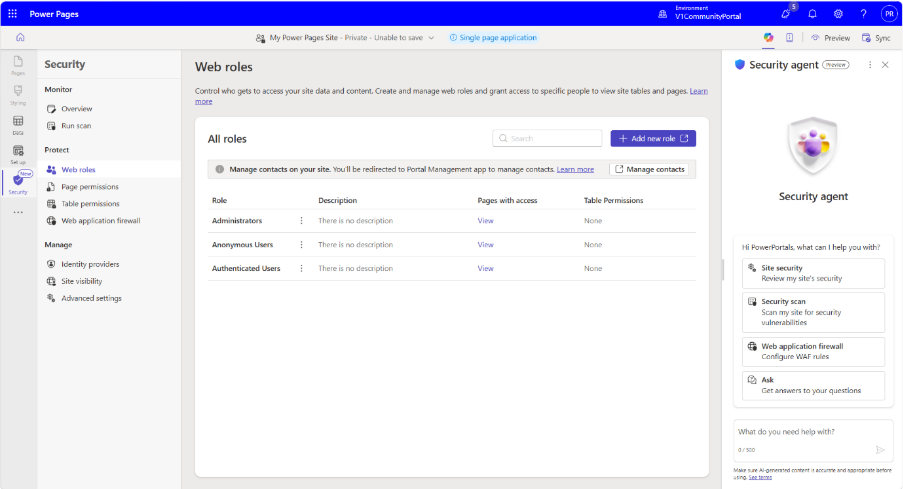Open the notifications bell
This screenshot has height=489, width=903.
[812, 14]
